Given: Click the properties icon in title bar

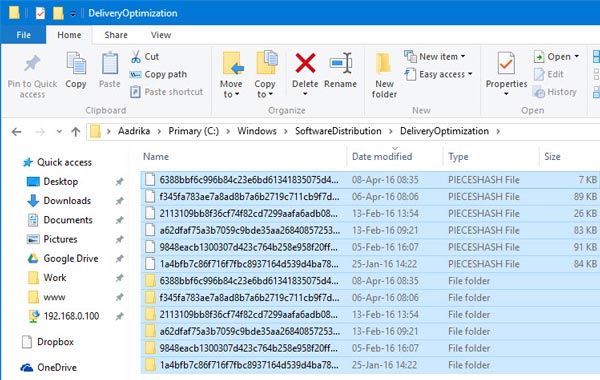Looking at the screenshot, I should [x=40, y=13].
